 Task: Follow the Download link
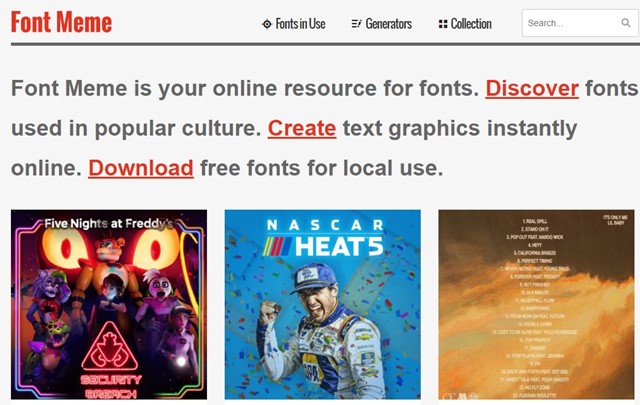coord(141,168)
